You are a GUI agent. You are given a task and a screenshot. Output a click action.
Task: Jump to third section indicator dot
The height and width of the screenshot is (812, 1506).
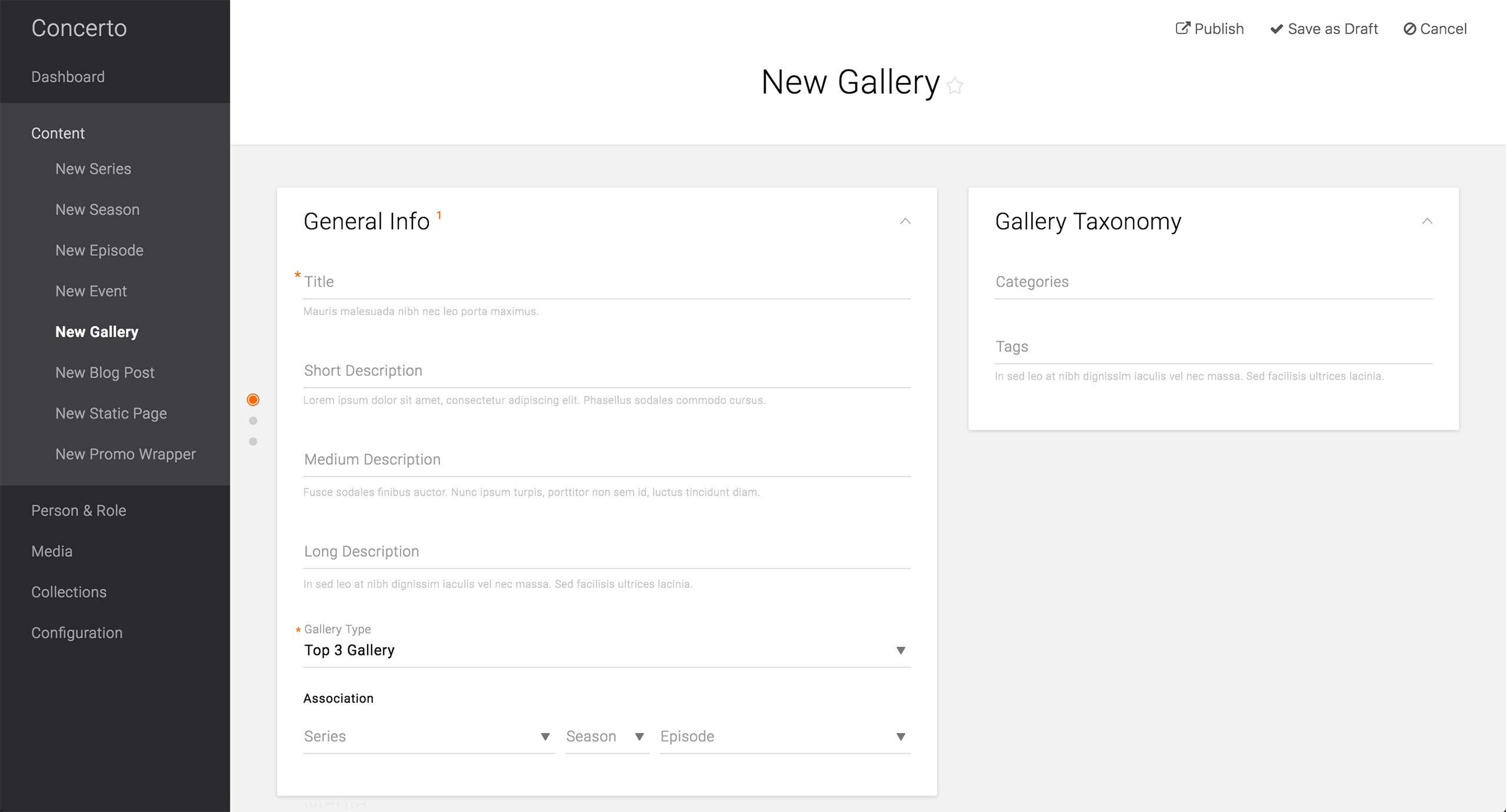pos(253,442)
